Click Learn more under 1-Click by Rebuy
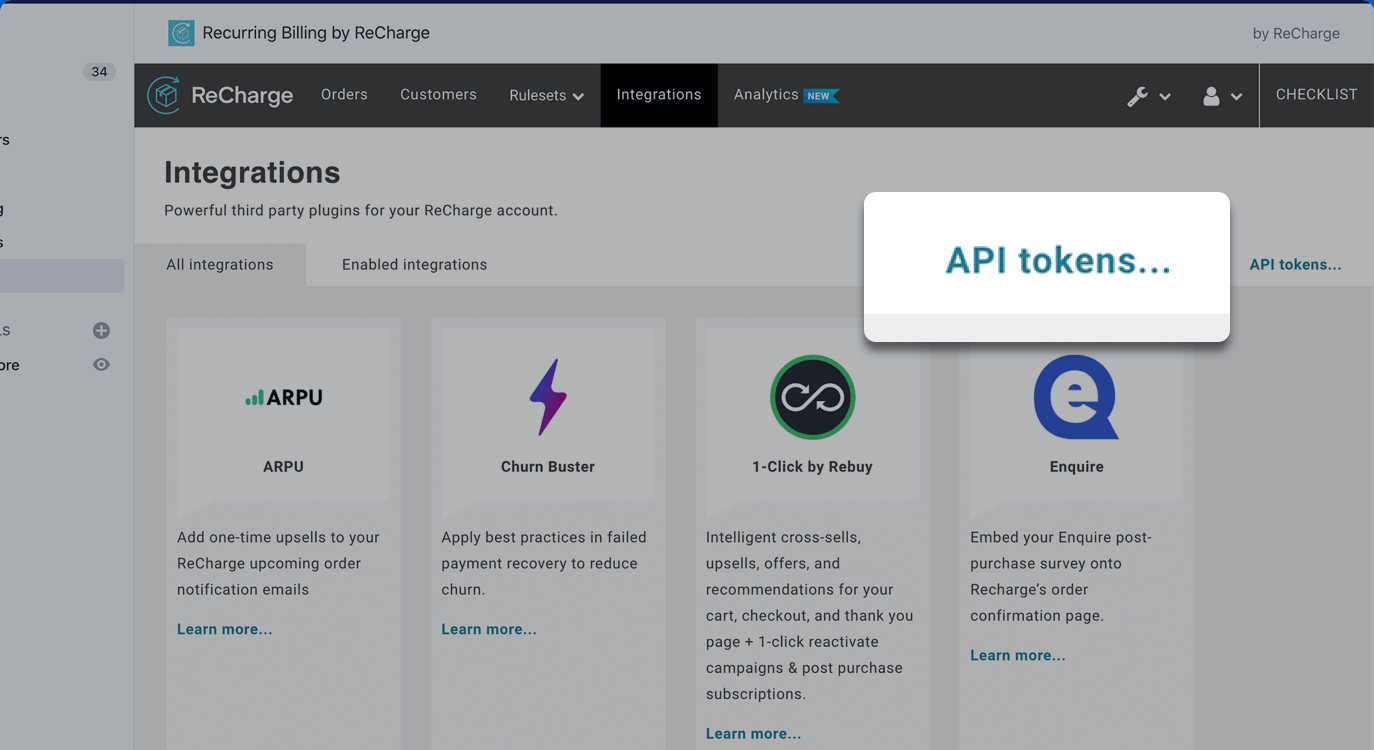Screen dimensions: 1374x750 pos(754,733)
